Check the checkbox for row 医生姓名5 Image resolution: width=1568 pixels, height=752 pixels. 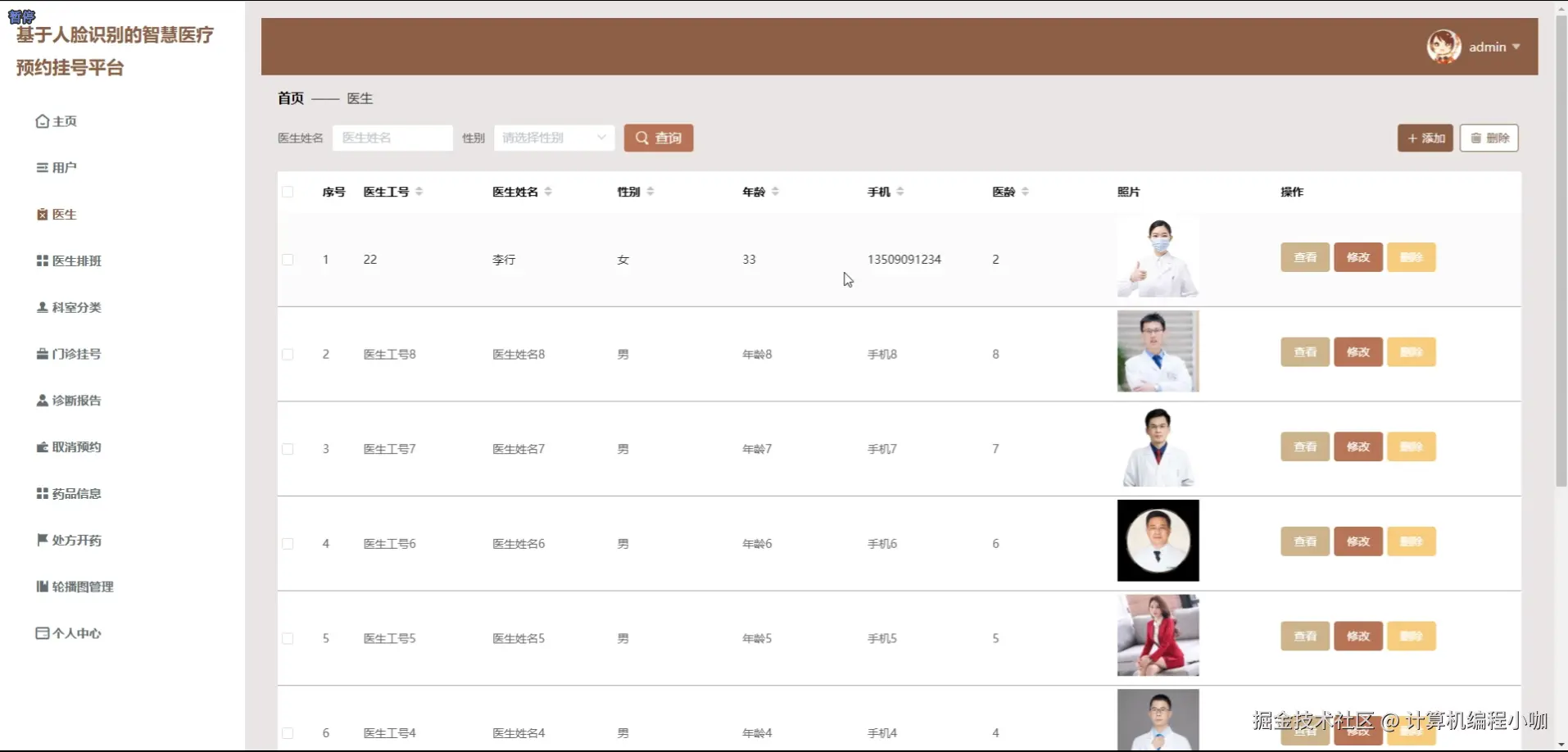(288, 639)
